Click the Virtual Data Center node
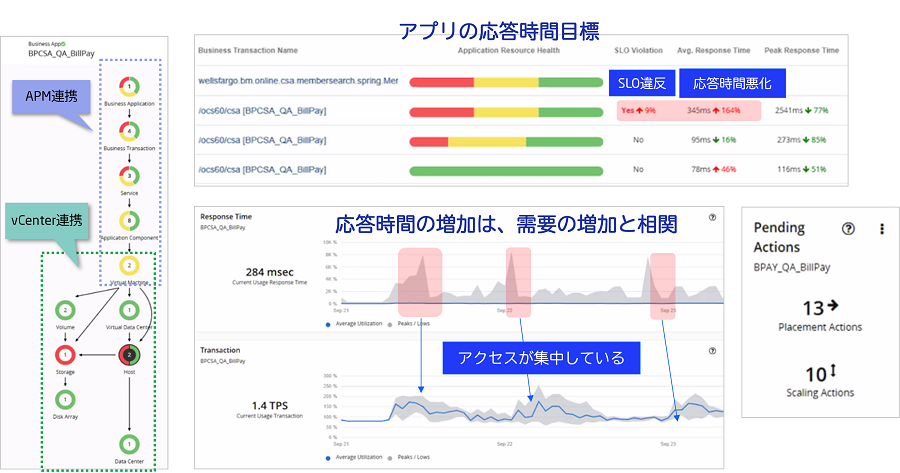The width and height of the screenshot is (900, 473). (128, 310)
